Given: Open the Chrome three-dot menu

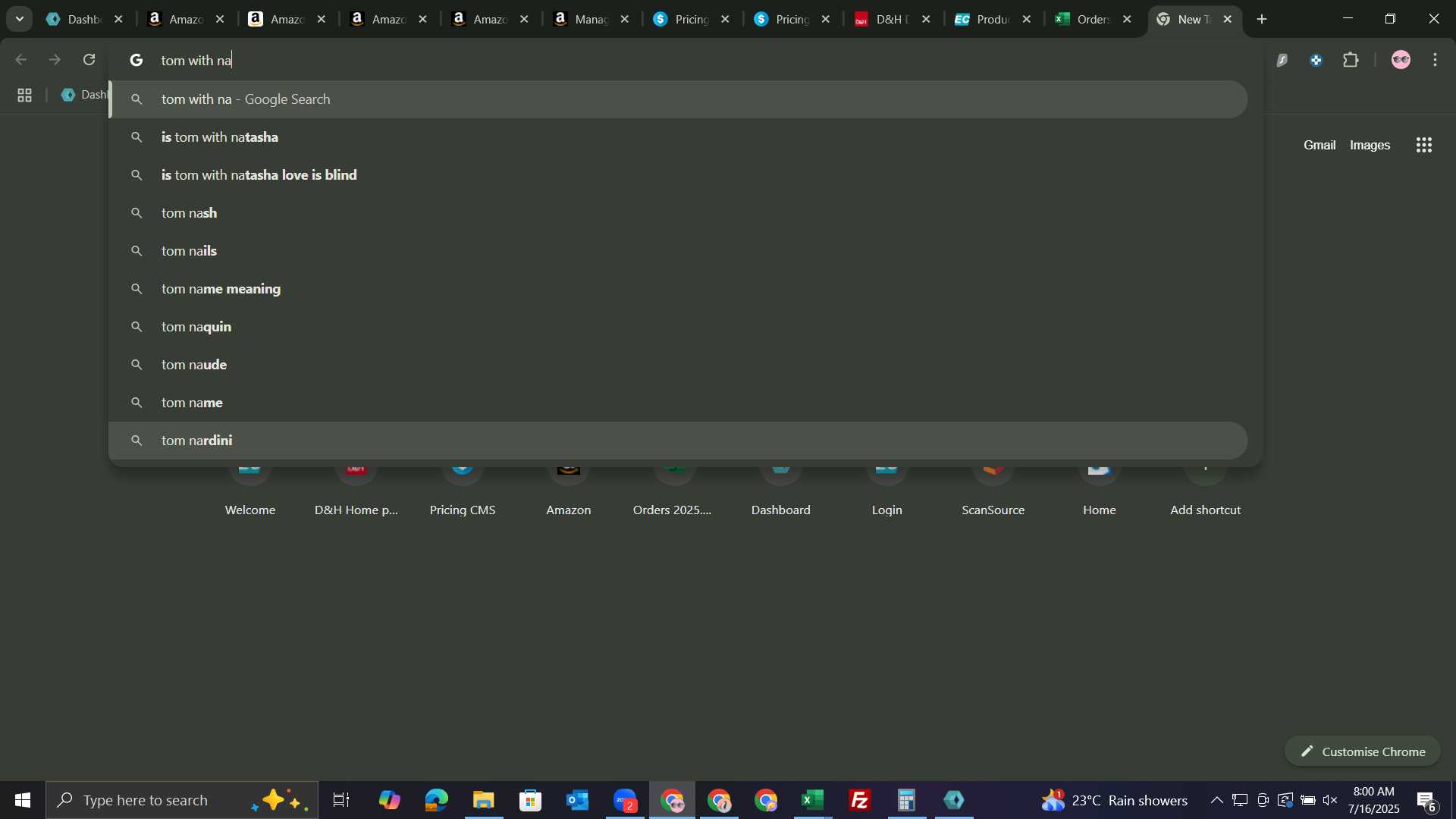Looking at the screenshot, I should (1435, 59).
